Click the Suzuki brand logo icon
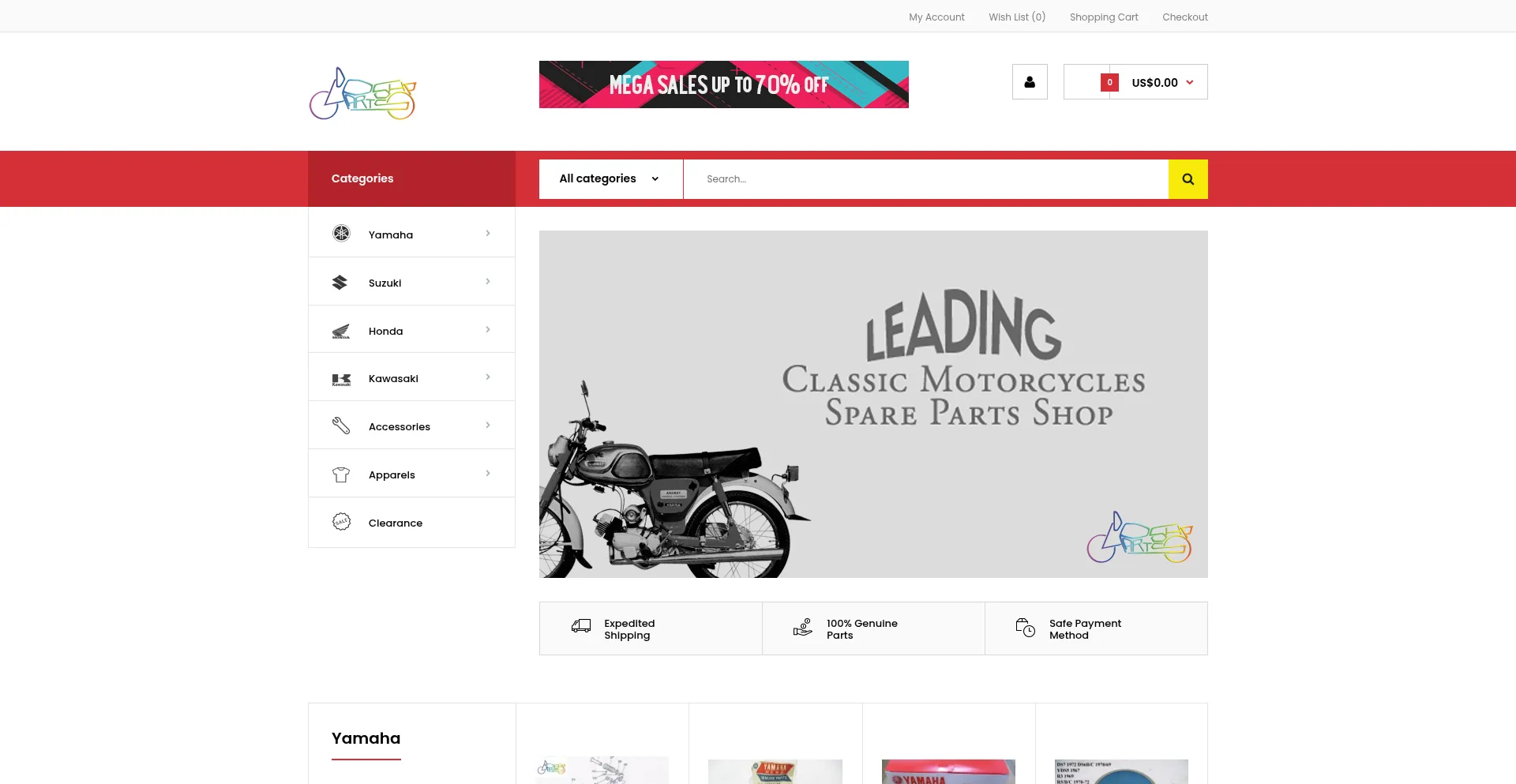 (x=340, y=282)
